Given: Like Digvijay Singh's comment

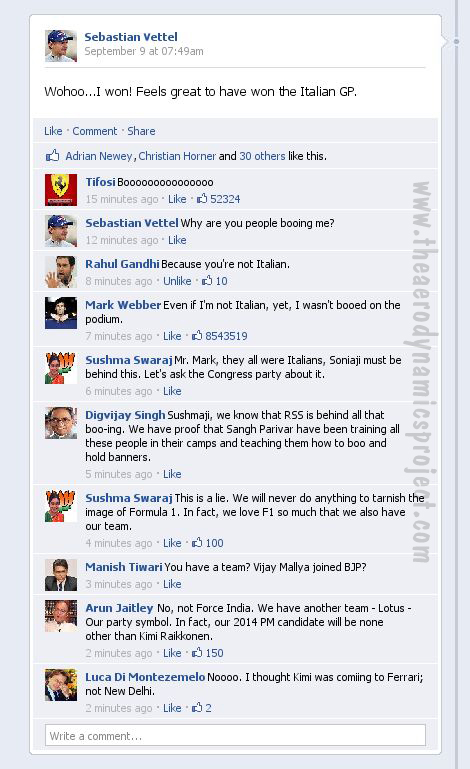Looking at the screenshot, I should click(x=172, y=474).
